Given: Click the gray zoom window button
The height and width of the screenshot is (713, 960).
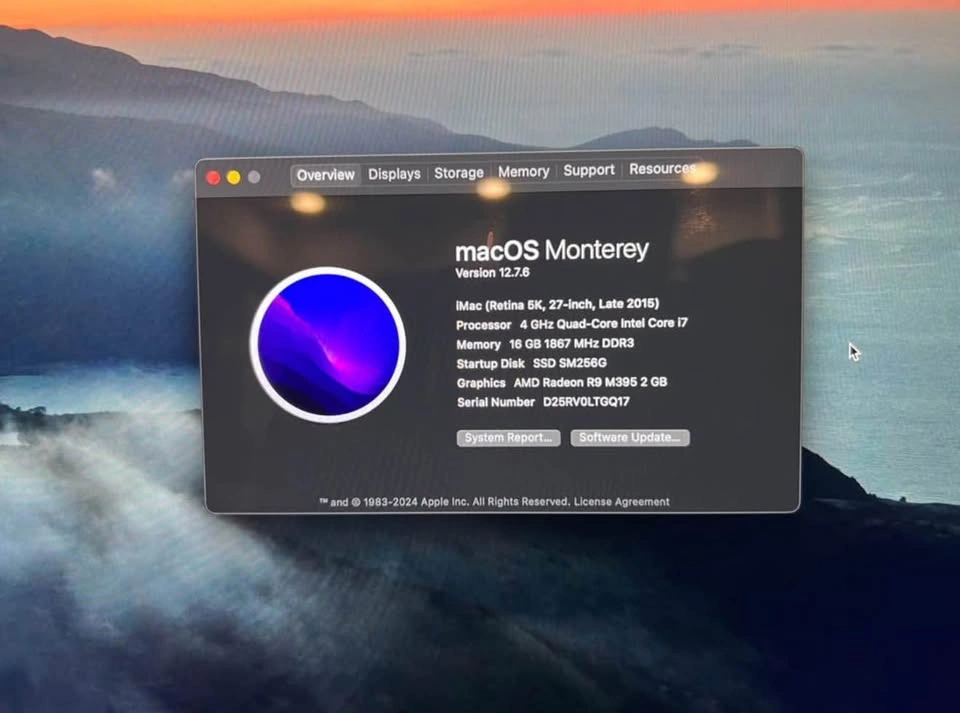Looking at the screenshot, I should click(254, 177).
